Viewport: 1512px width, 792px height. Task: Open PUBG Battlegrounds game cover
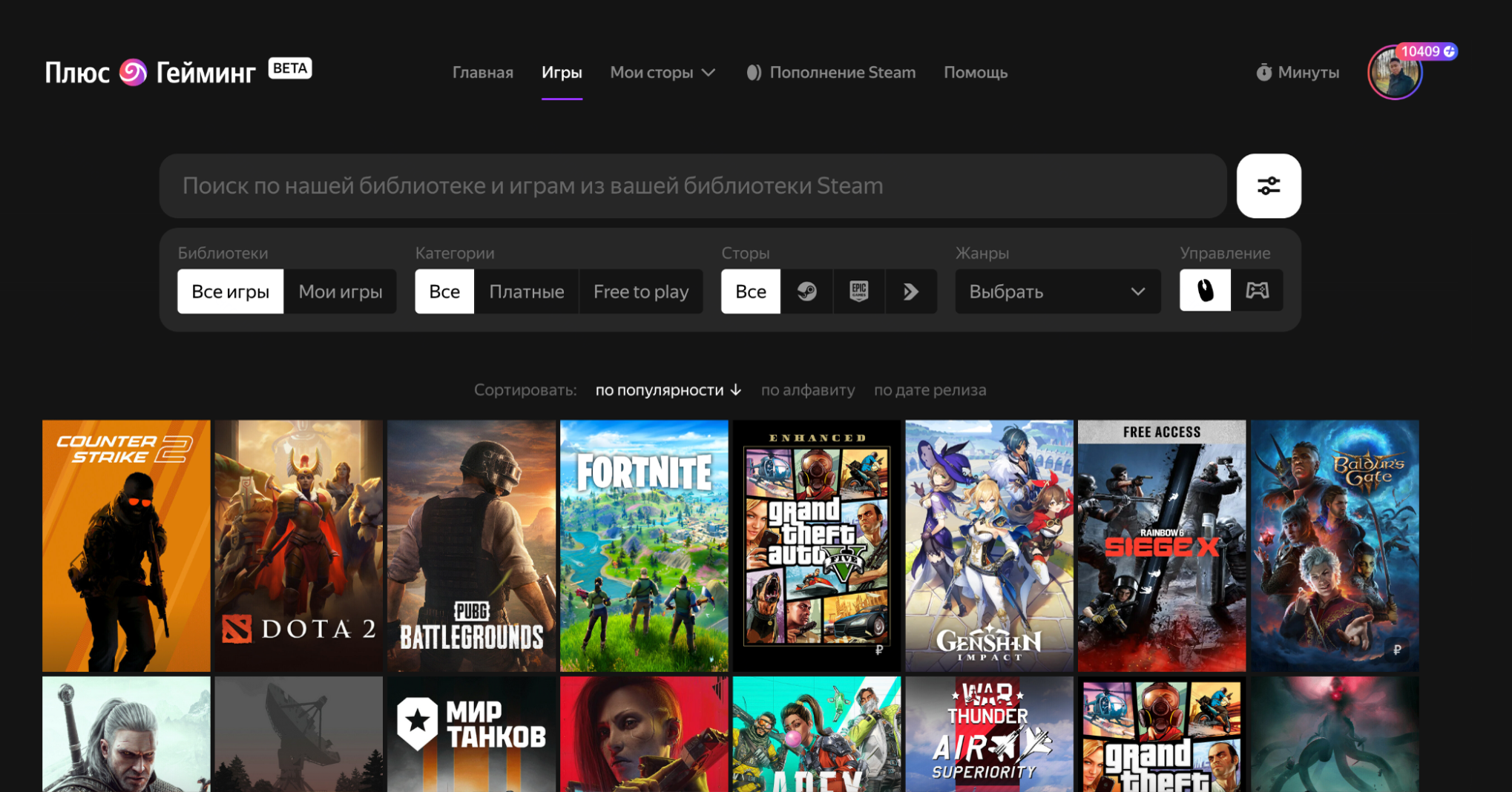pyautogui.click(x=471, y=546)
